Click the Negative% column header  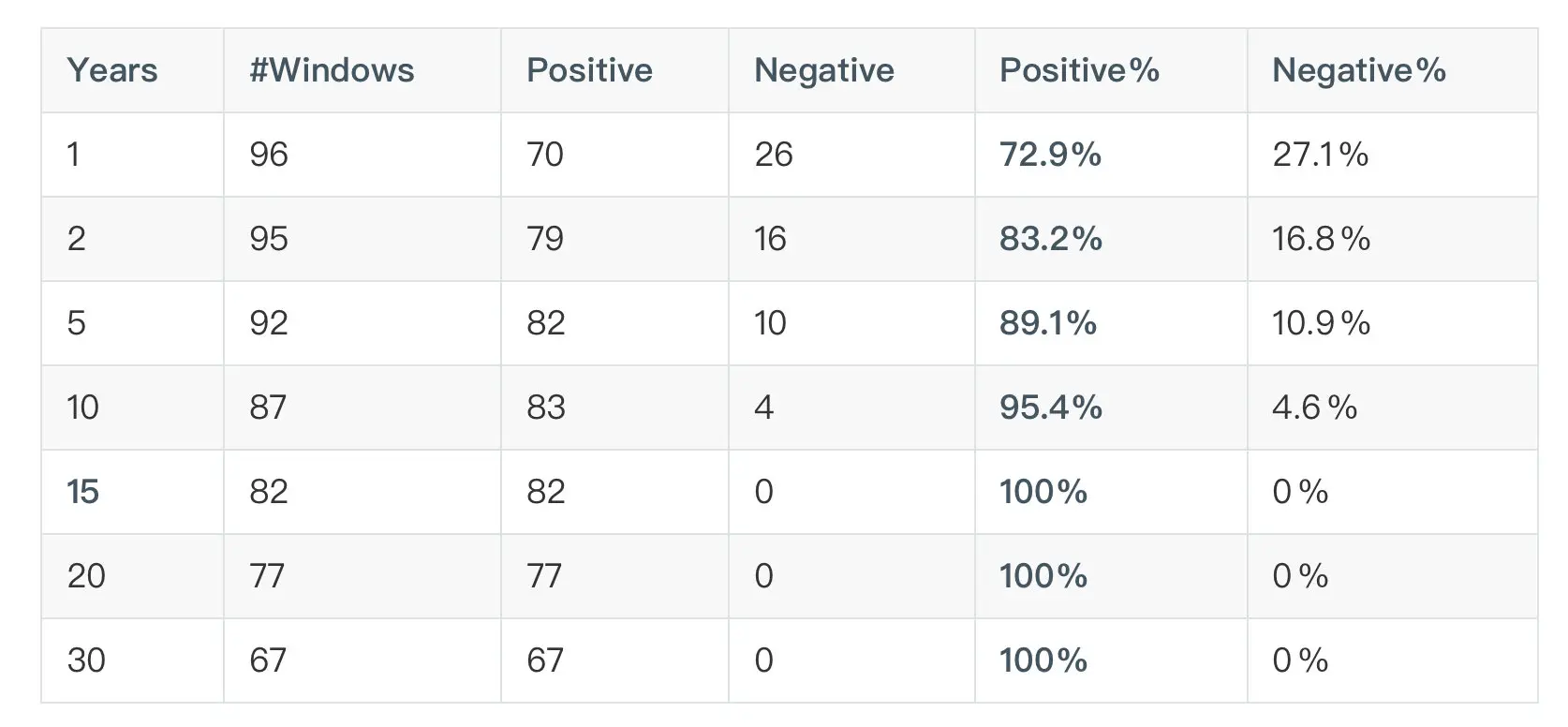pyautogui.click(x=1358, y=70)
